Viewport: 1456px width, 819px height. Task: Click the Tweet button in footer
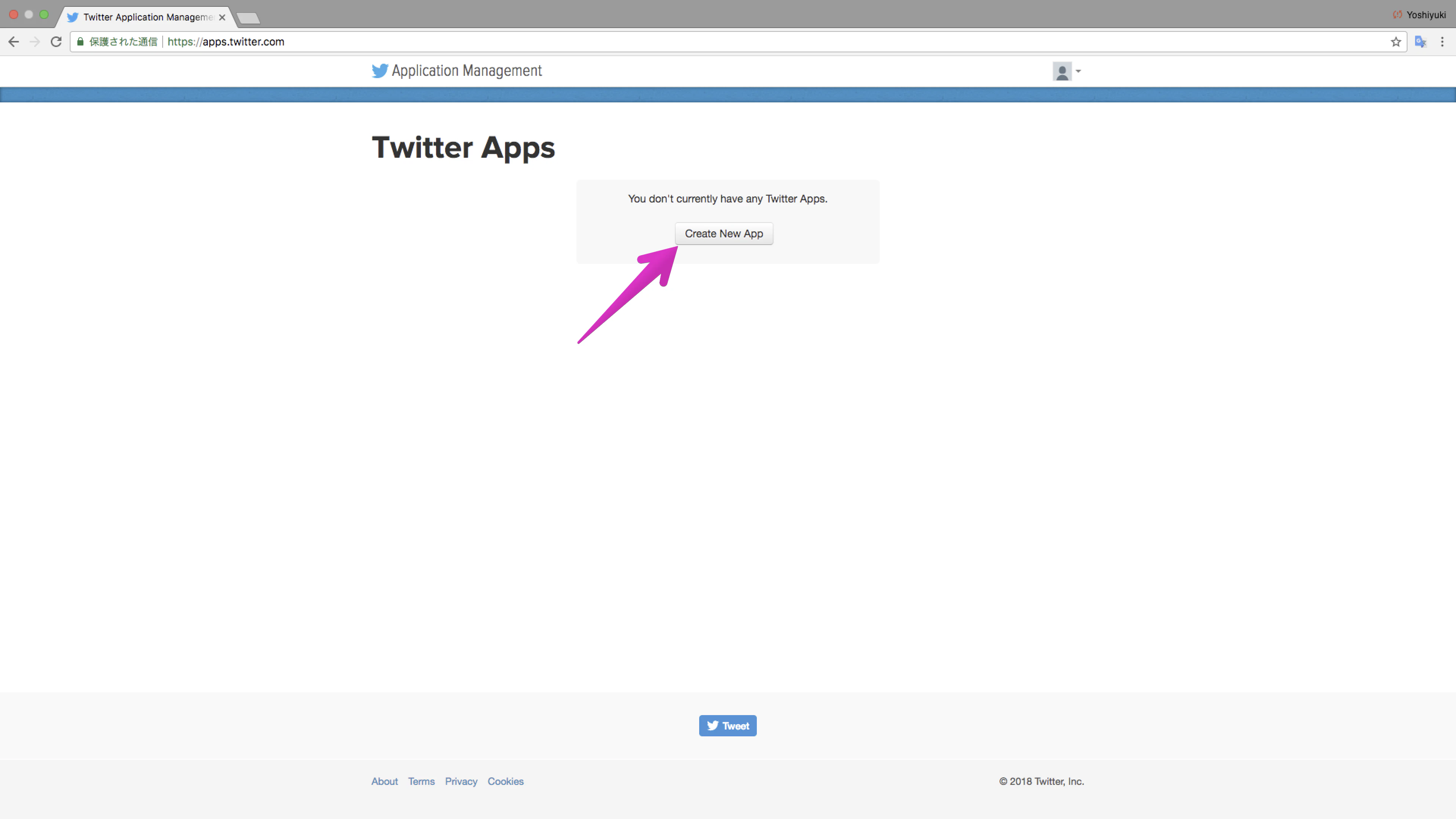click(728, 726)
